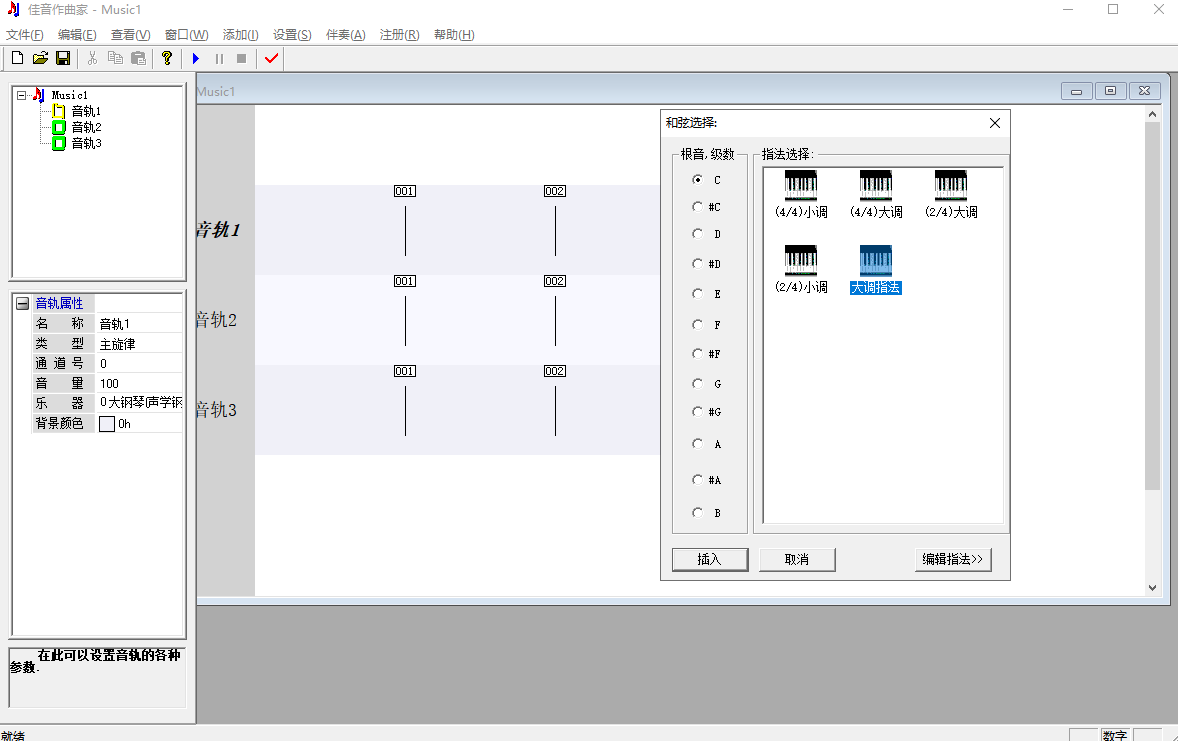Click the 通道号 value field
This screenshot has width=1178, height=741.
click(140, 364)
